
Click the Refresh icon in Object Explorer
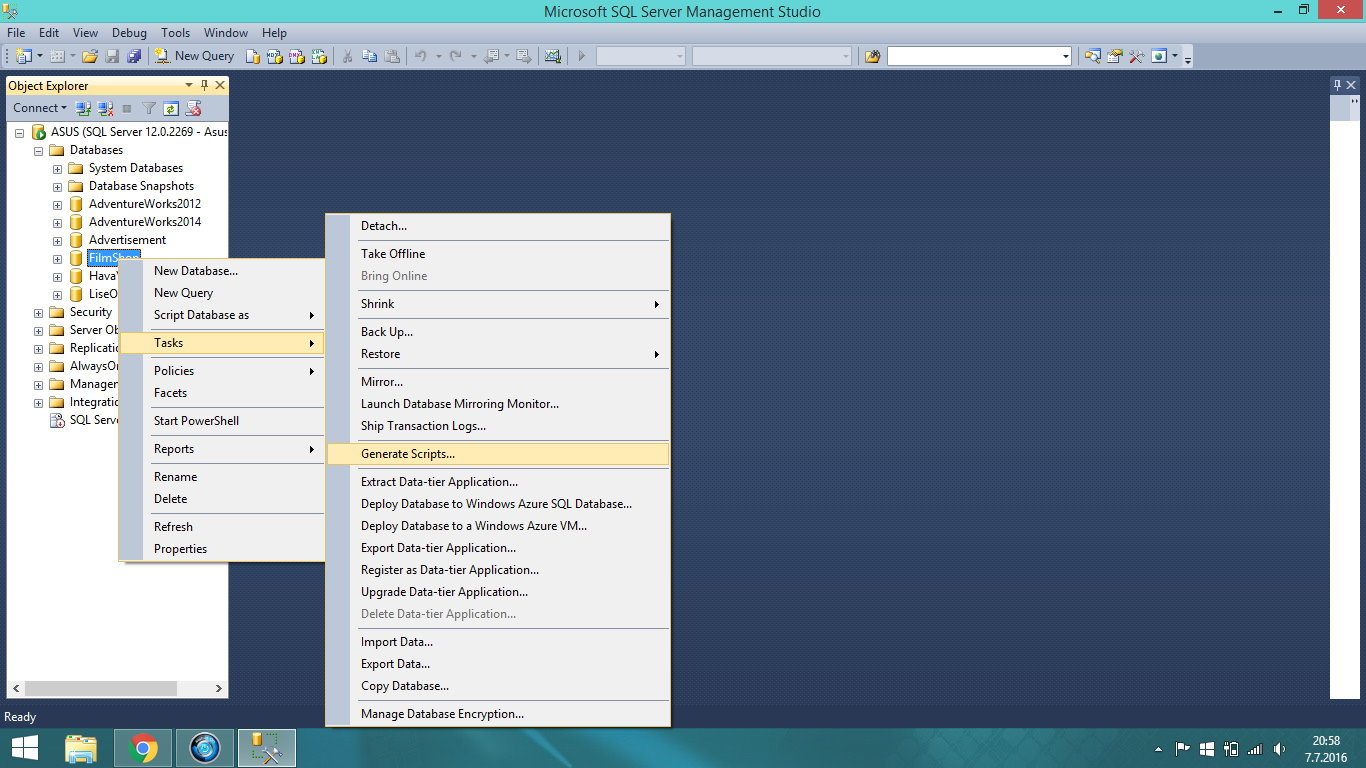pyautogui.click(x=171, y=108)
